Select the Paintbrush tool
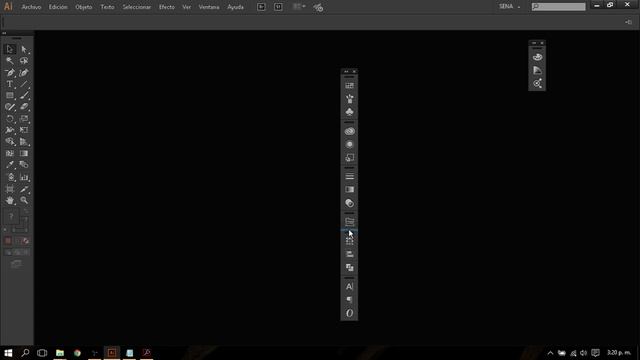Image resolution: width=640 pixels, height=360 pixels. pyautogui.click(x=24, y=96)
